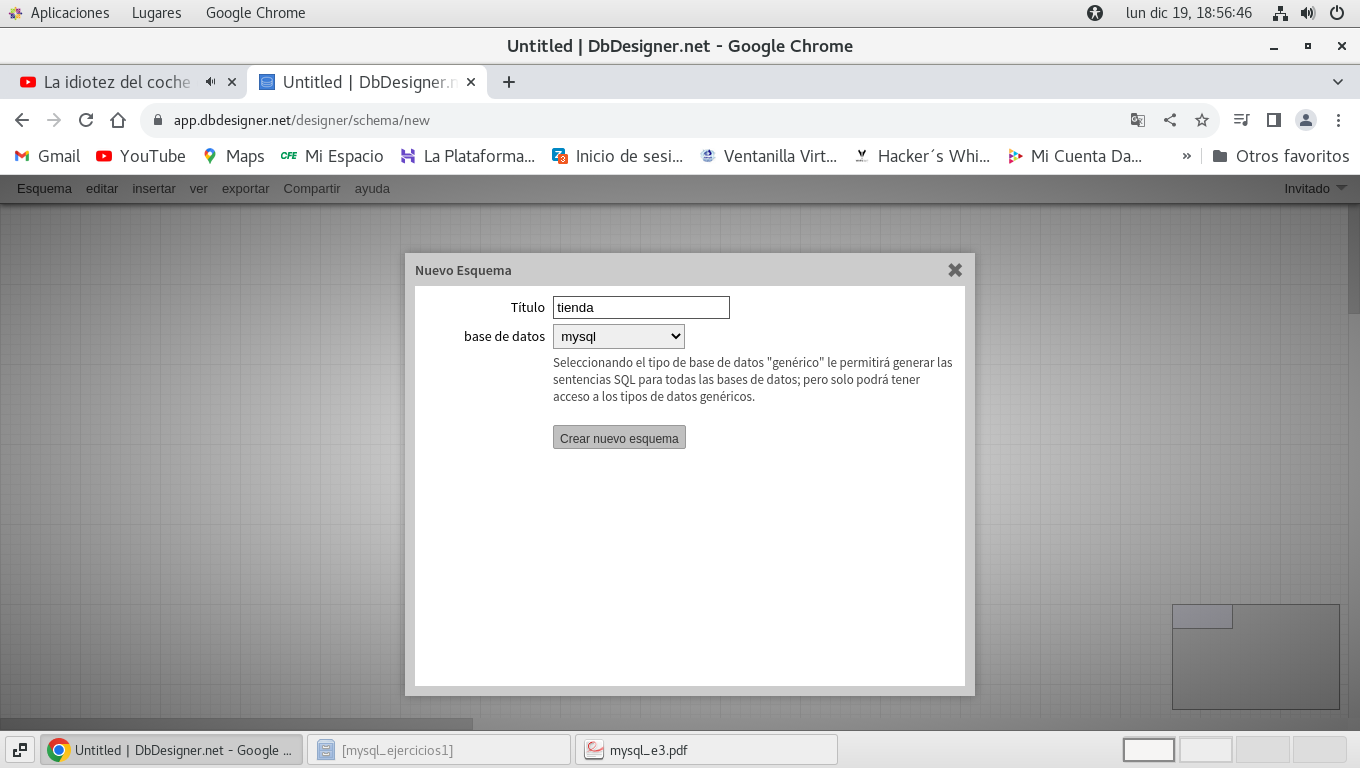
Task: Click the minimap overview thumbnail
Action: [x=1255, y=656]
